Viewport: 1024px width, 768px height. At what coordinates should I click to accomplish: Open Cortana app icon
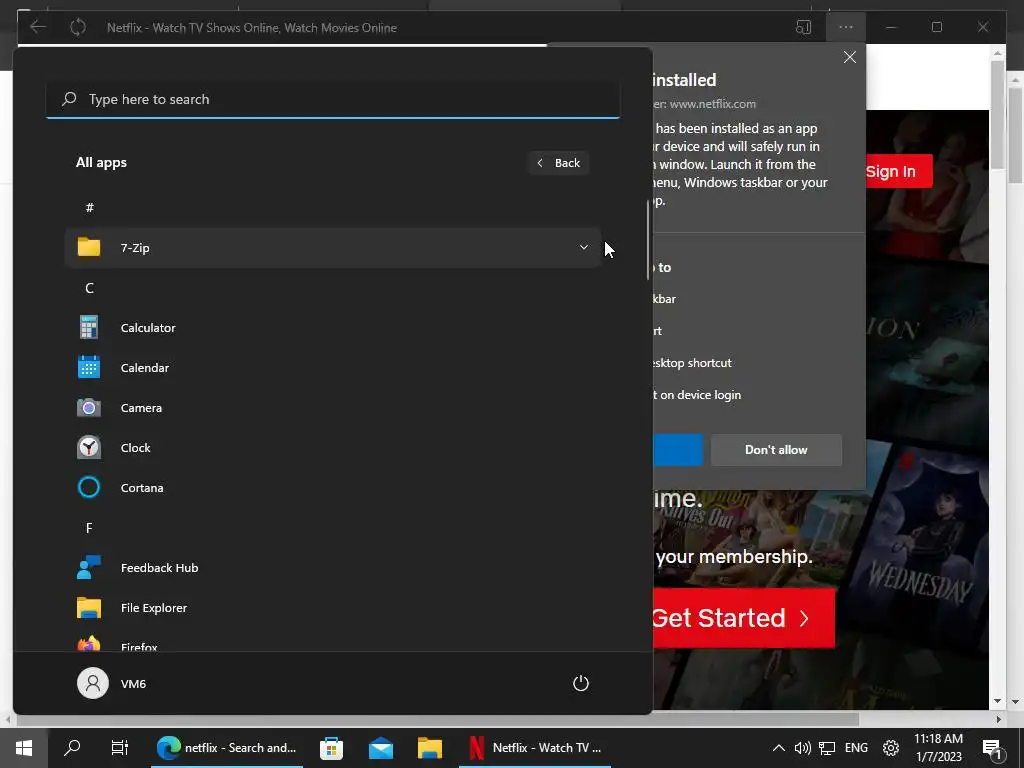point(89,487)
